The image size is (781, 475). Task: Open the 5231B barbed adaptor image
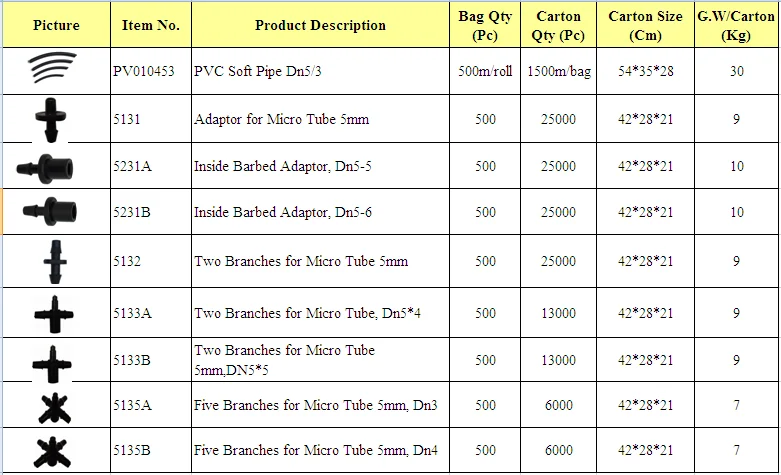point(47,211)
